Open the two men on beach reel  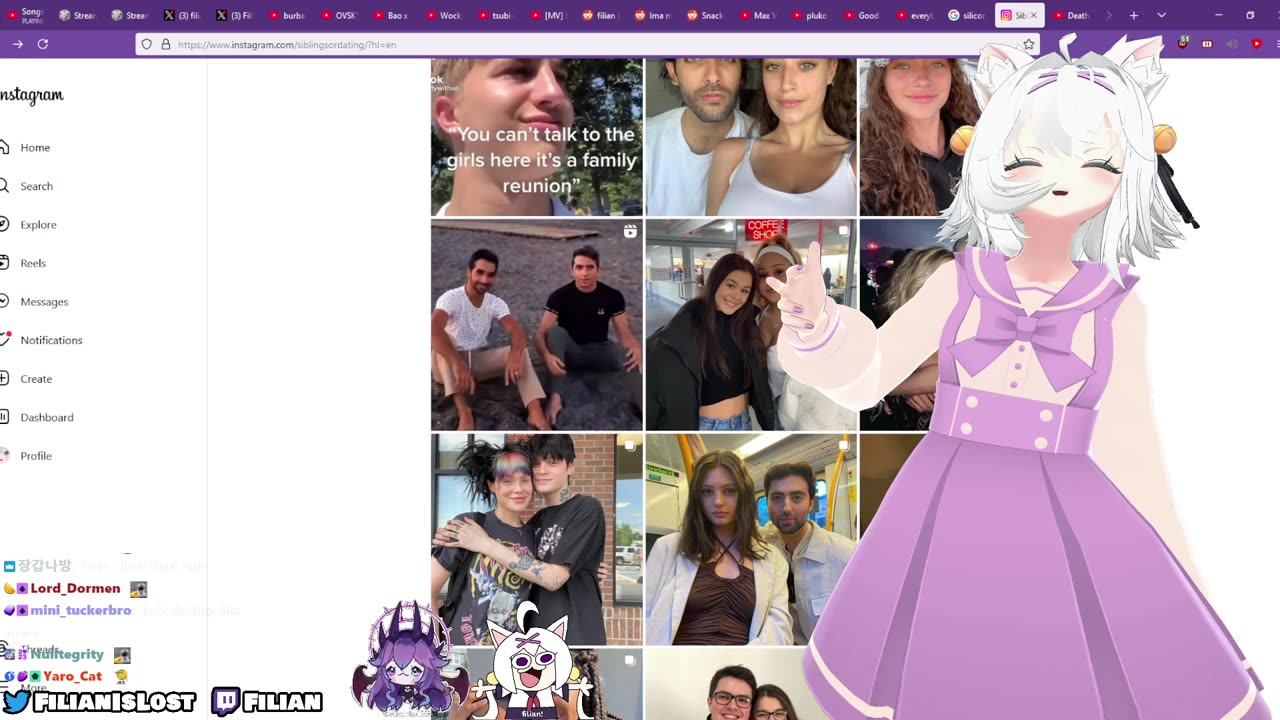pos(537,325)
